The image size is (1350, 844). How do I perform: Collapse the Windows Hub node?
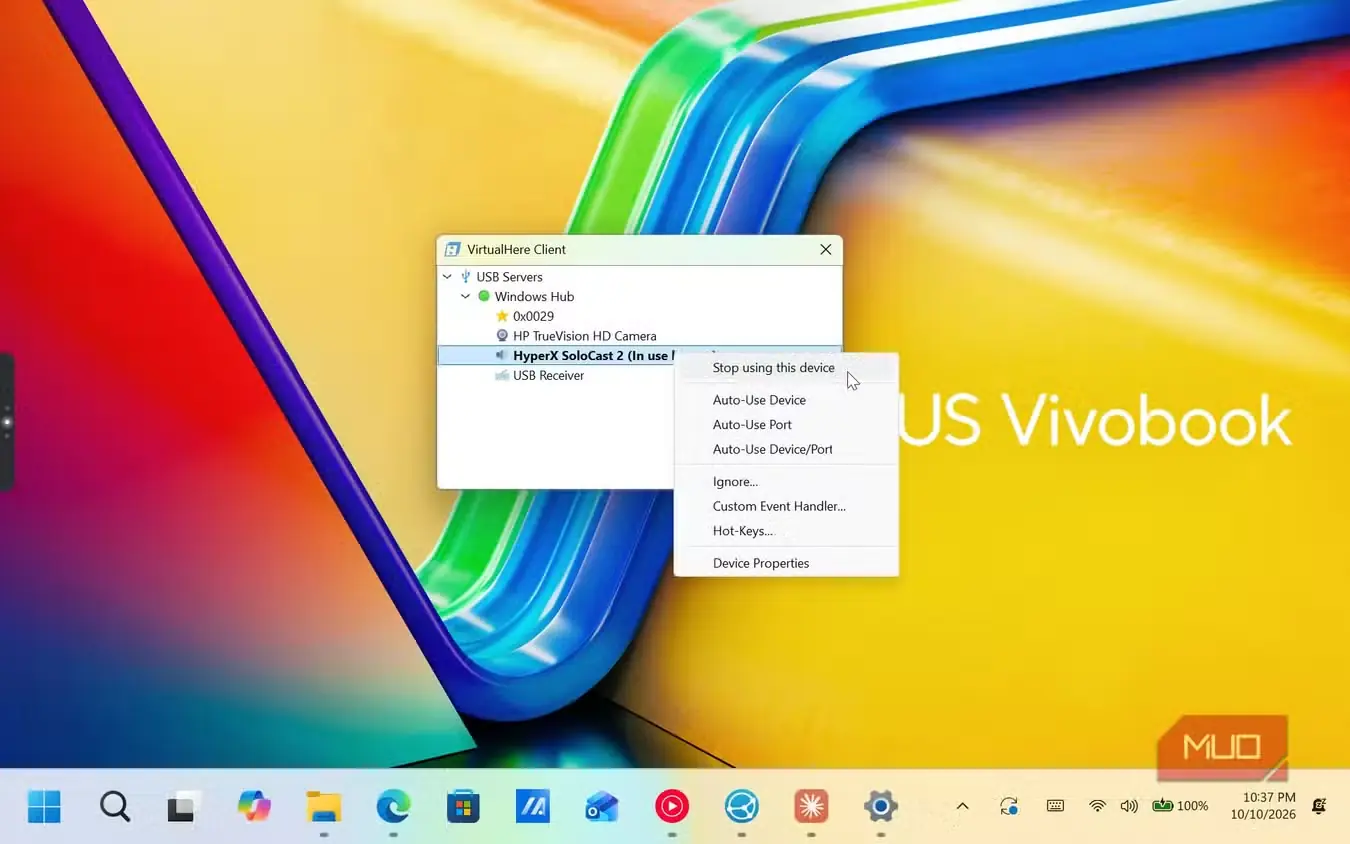(466, 297)
